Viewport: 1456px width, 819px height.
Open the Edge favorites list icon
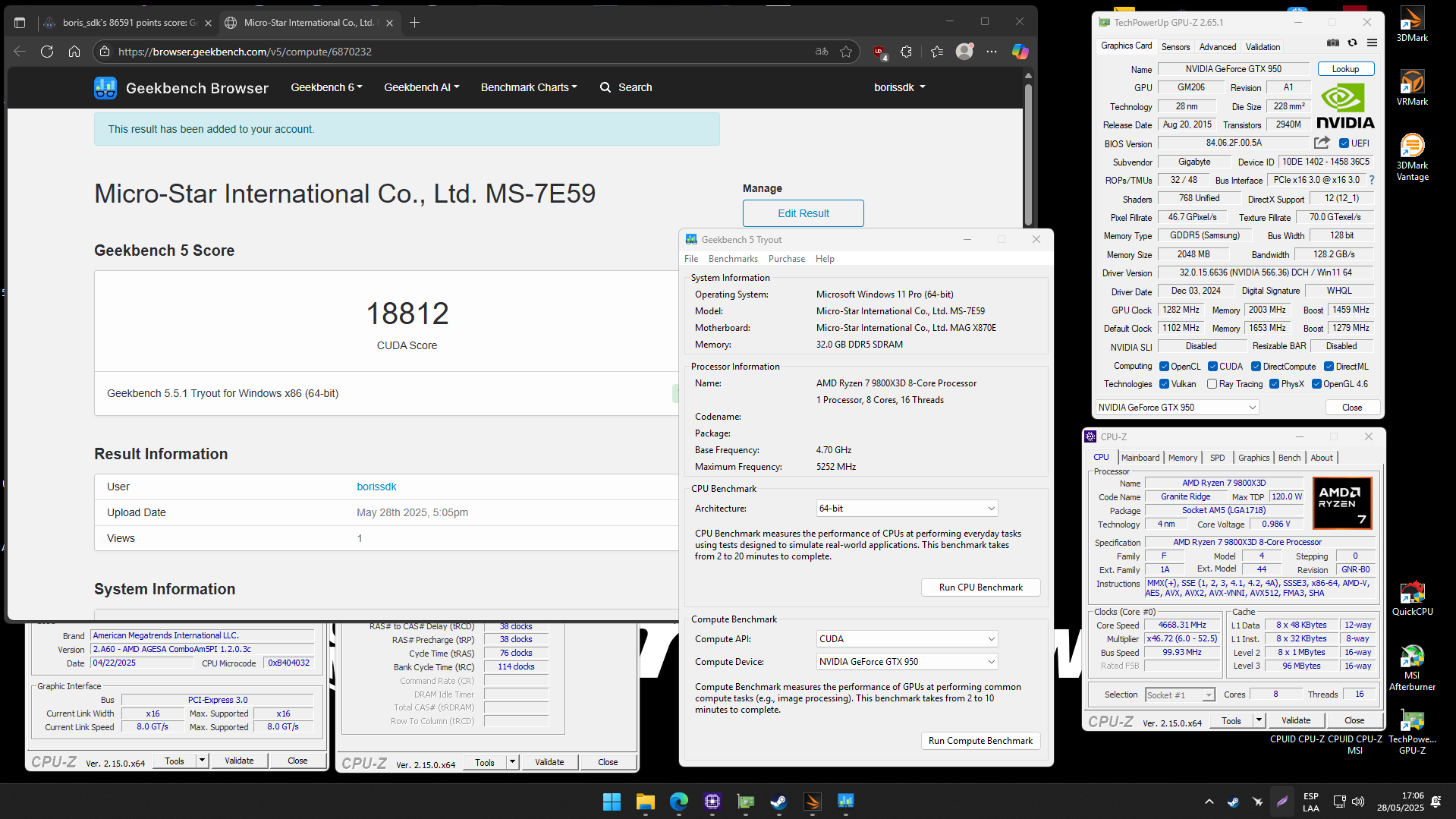coord(937,52)
